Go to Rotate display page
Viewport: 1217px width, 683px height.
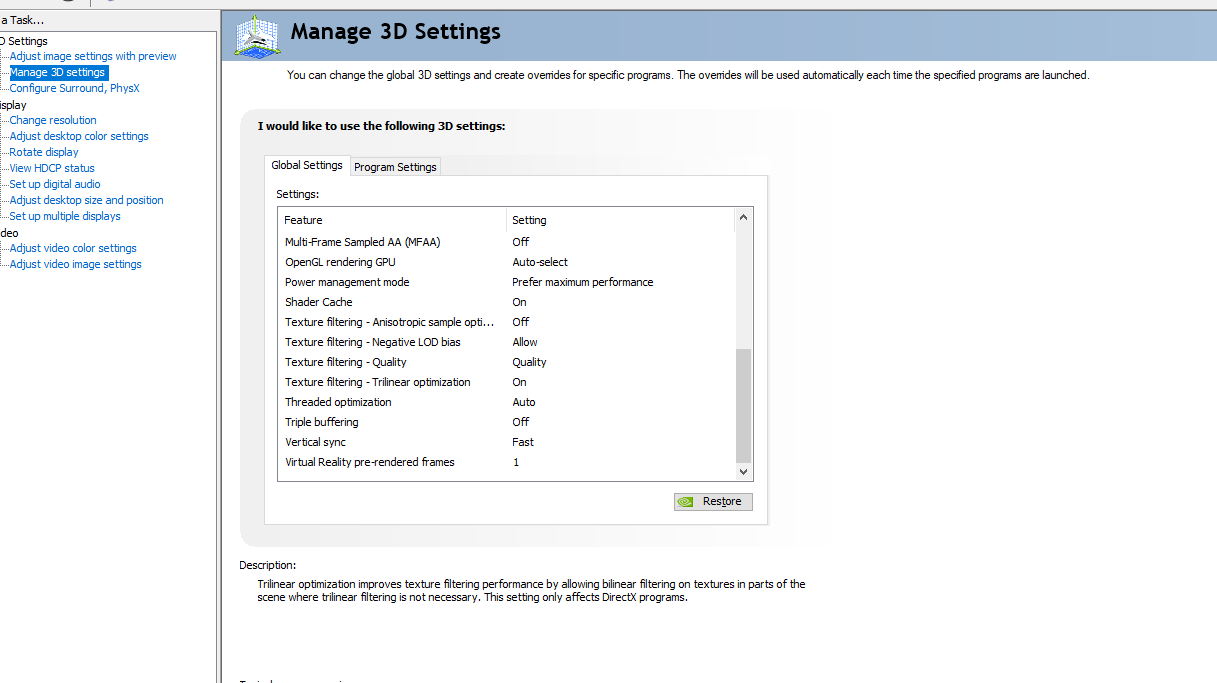click(44, 152)
